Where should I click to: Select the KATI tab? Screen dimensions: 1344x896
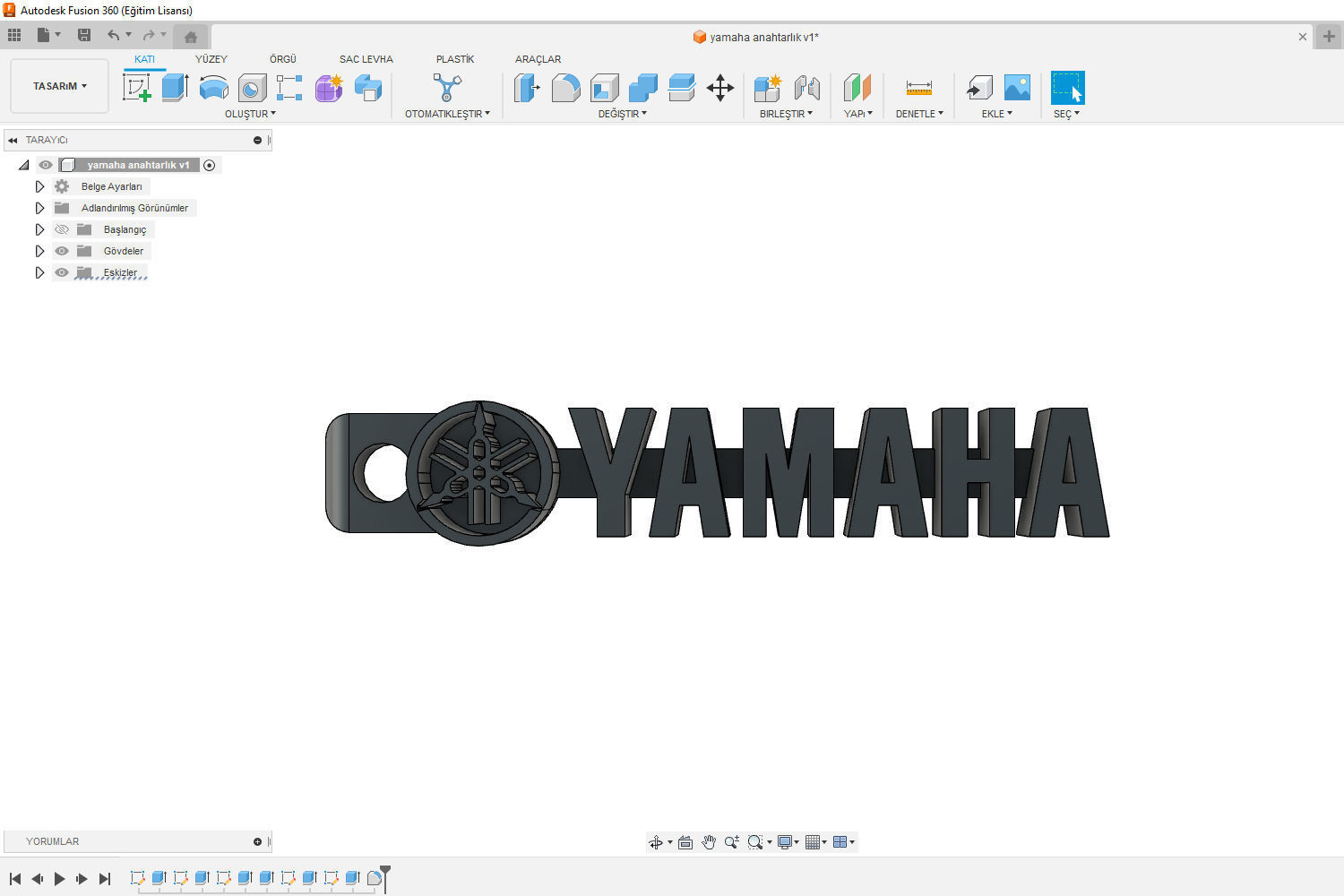(144, 59)
